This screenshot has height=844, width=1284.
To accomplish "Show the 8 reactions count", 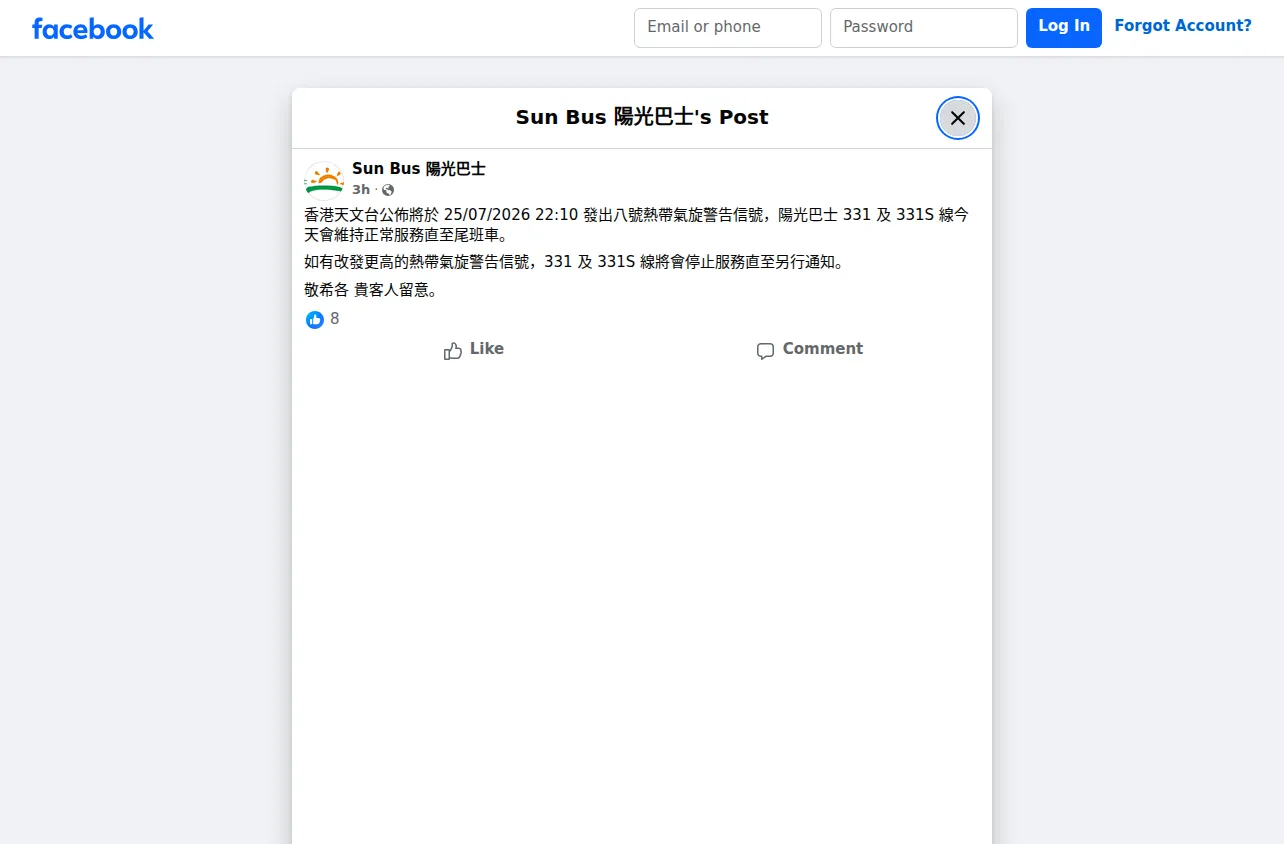I will [x=335, y=319].
